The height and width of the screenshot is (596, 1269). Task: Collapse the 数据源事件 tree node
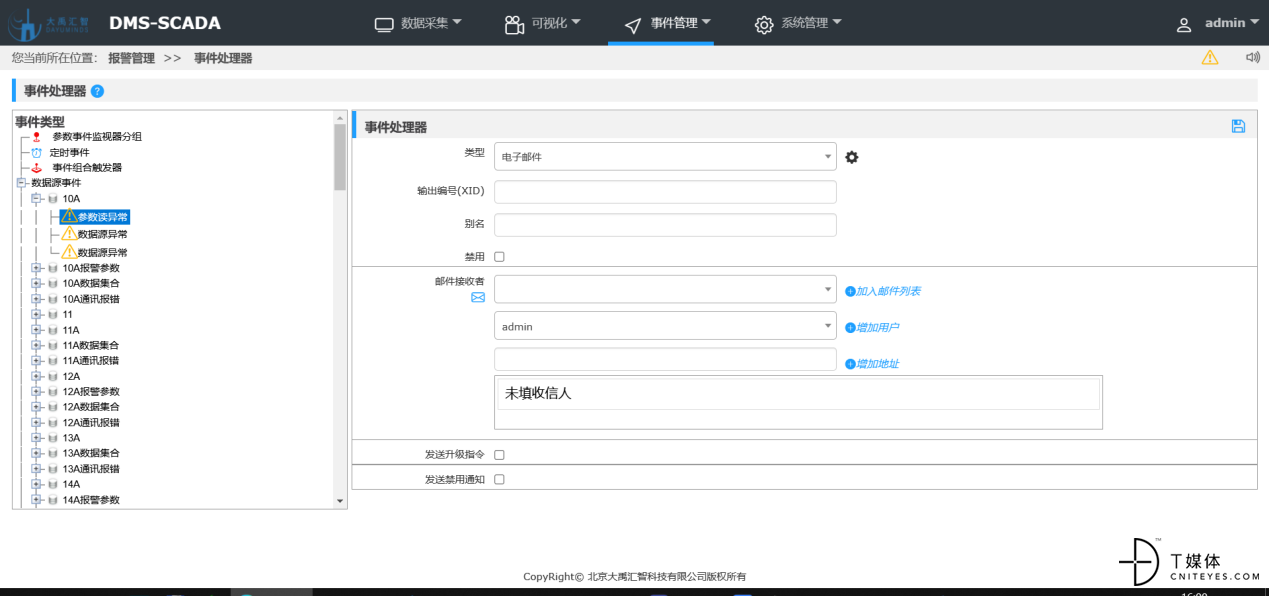(x=21, y=183)
